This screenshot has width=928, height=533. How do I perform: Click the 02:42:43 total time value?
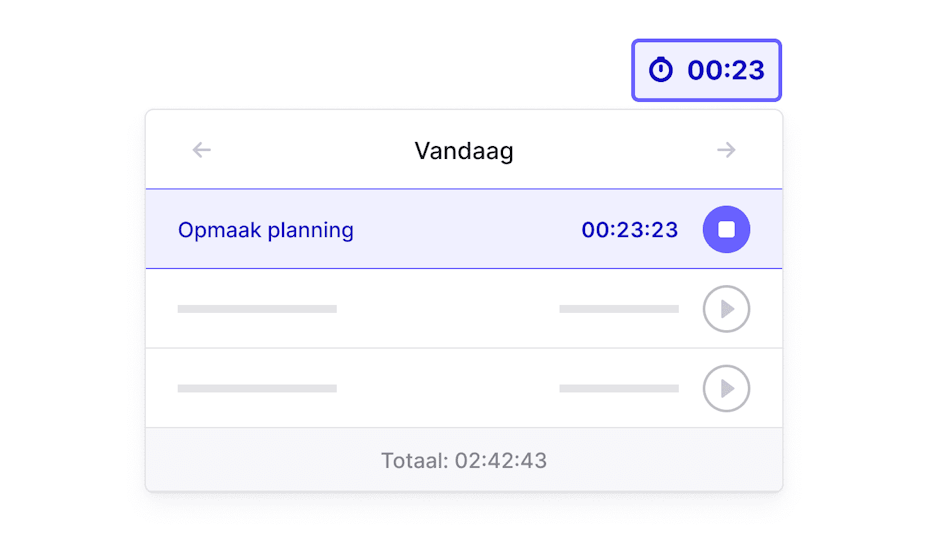coord(501,461)
